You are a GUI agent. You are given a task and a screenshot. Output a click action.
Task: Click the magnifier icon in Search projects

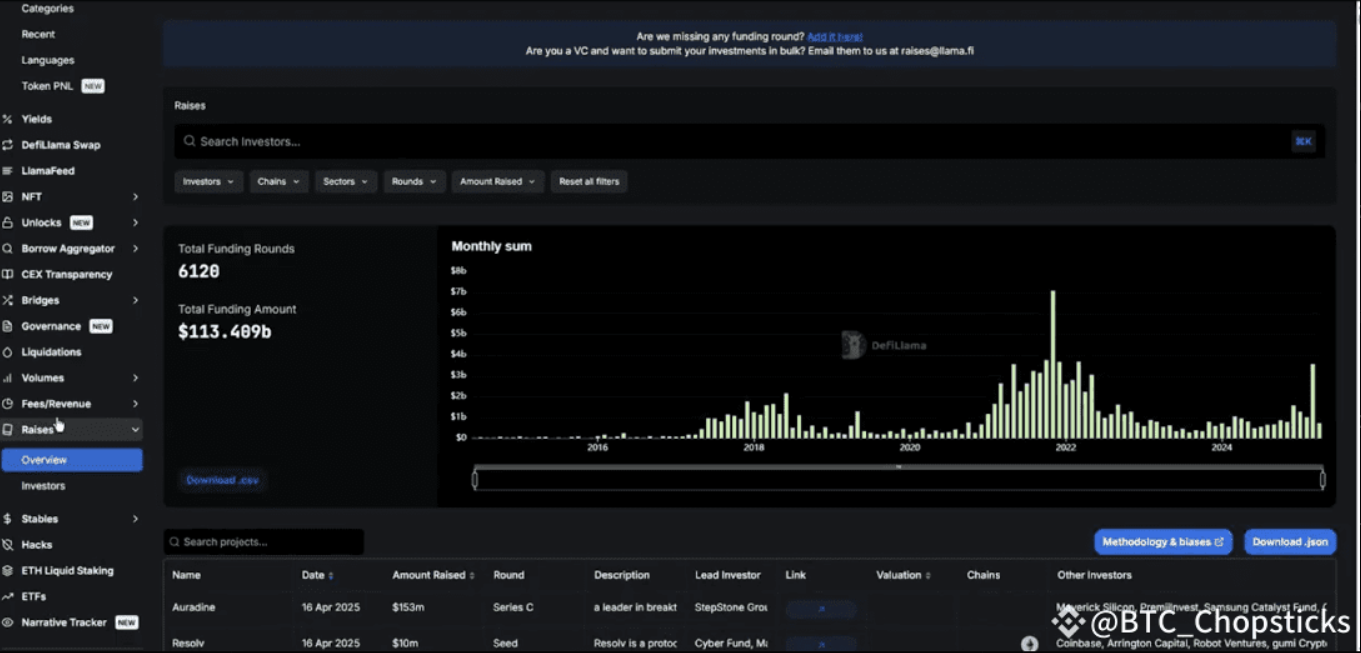click(175, 542)
